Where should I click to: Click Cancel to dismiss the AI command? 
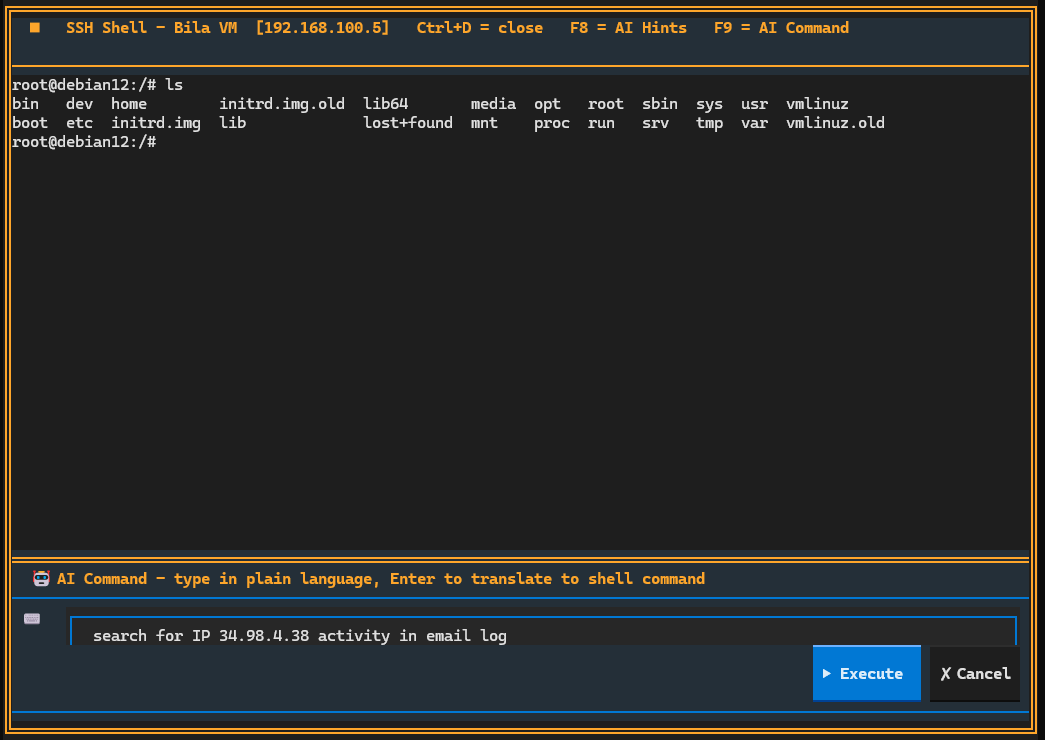click(x=974, y=673)
